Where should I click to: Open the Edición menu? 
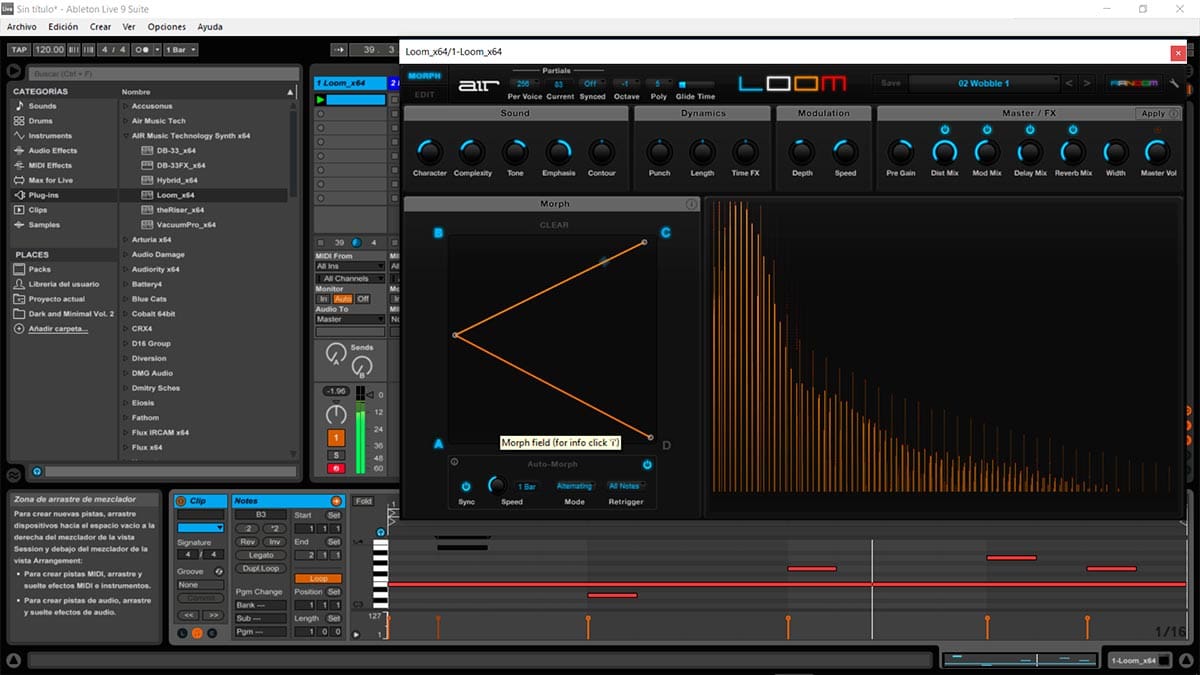pyautogui.click(x=63, y=27)
